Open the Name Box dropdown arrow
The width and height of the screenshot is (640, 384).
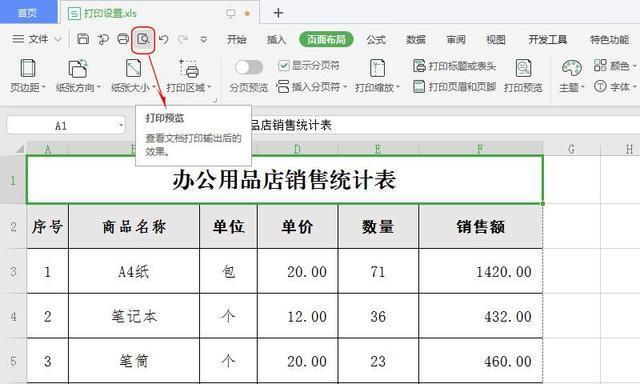click(121, 126)
